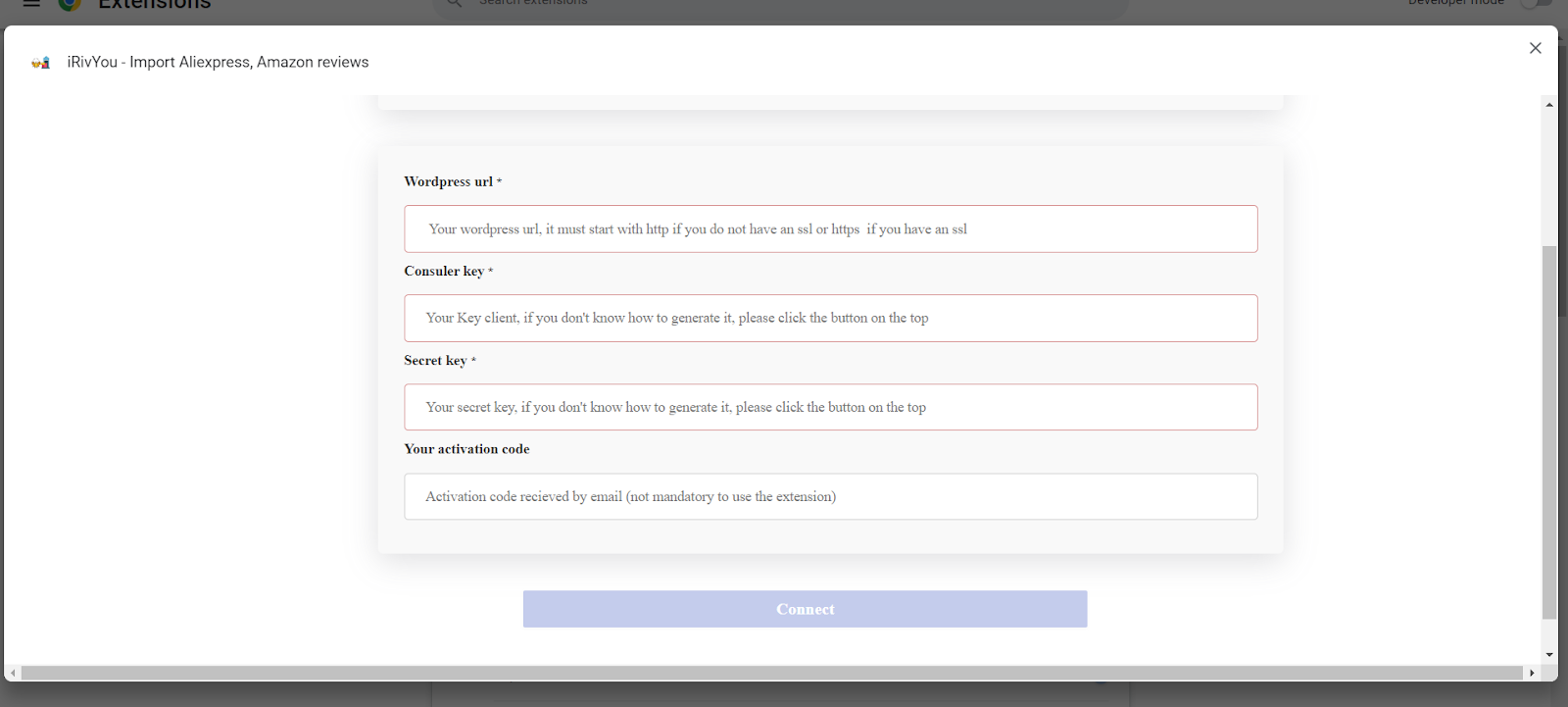Click the scroll down arrow
The height and width of the screenshot is (707, 1568).
tap(1549, 654)
